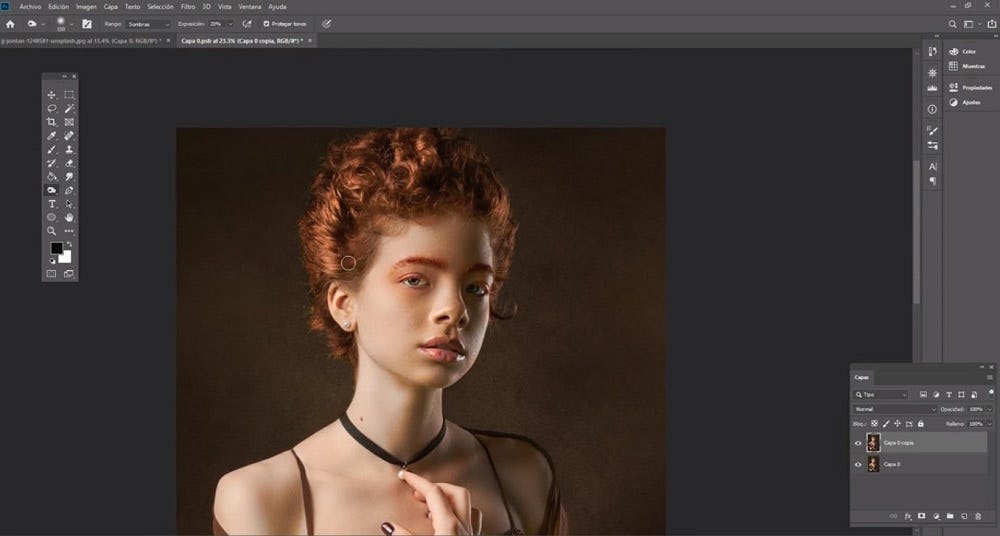Image resolution: width=1000 pixels, height=536 pixels.
Task: Open the Ajustes panel
Action: 965,102
